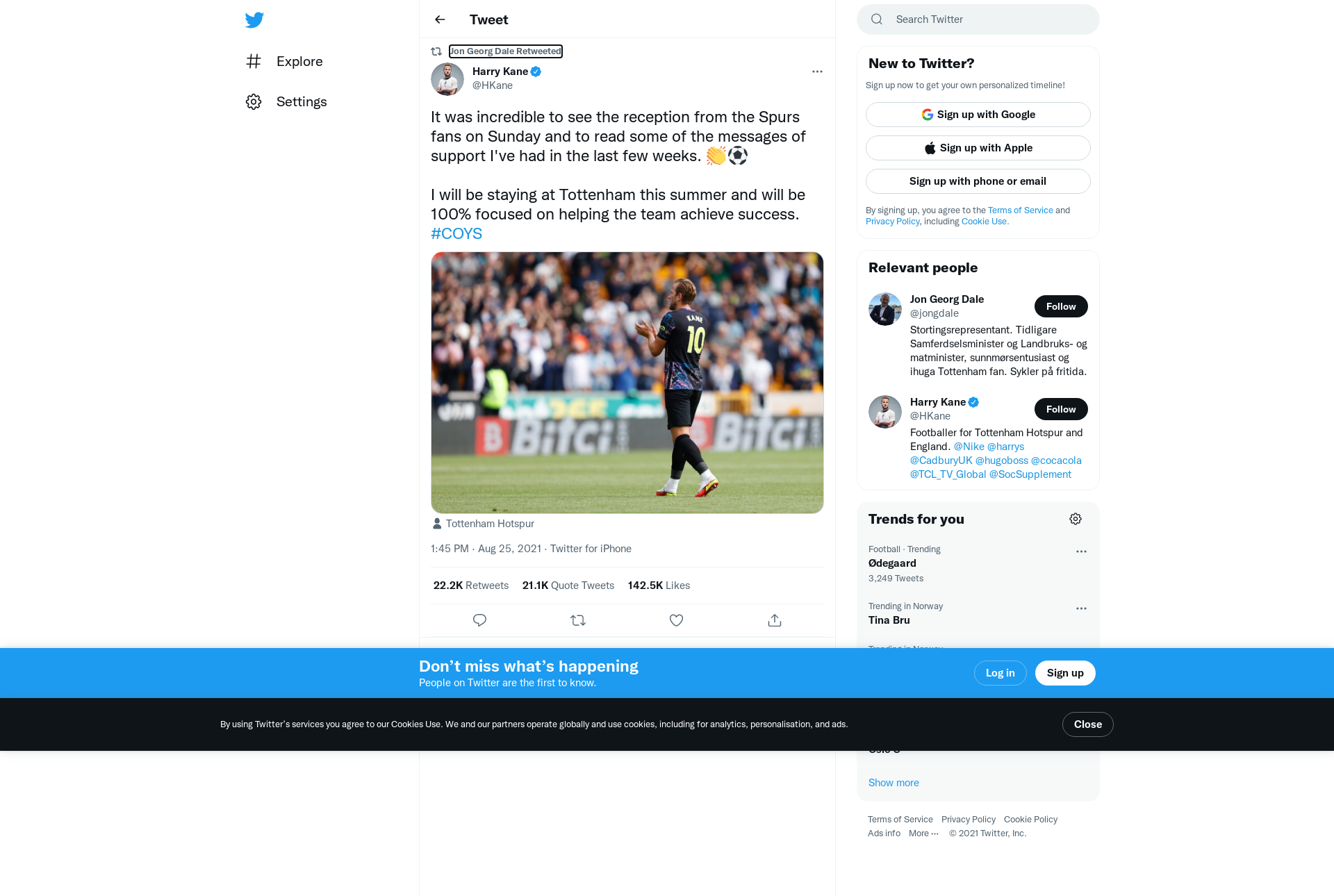
Task: Open more options for Ødegaard trend
Action: coord(1081,551)
